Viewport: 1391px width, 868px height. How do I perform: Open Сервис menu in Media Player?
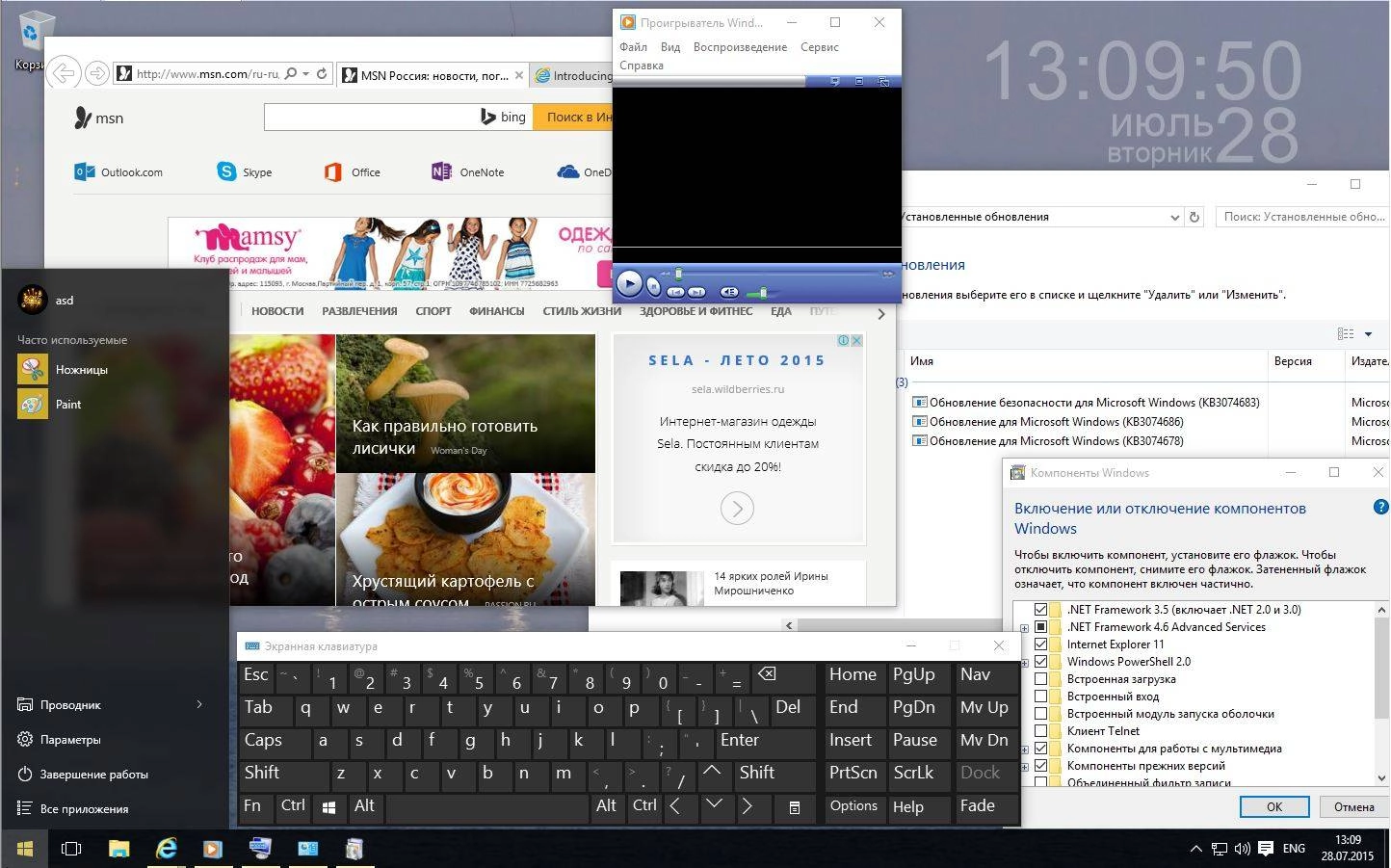coord(820,47)
